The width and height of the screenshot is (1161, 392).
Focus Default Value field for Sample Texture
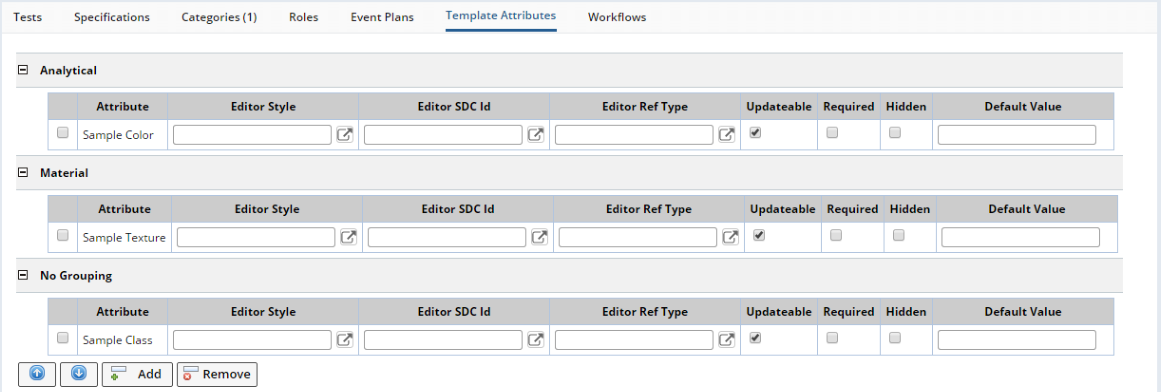[x=1020, y=237]
